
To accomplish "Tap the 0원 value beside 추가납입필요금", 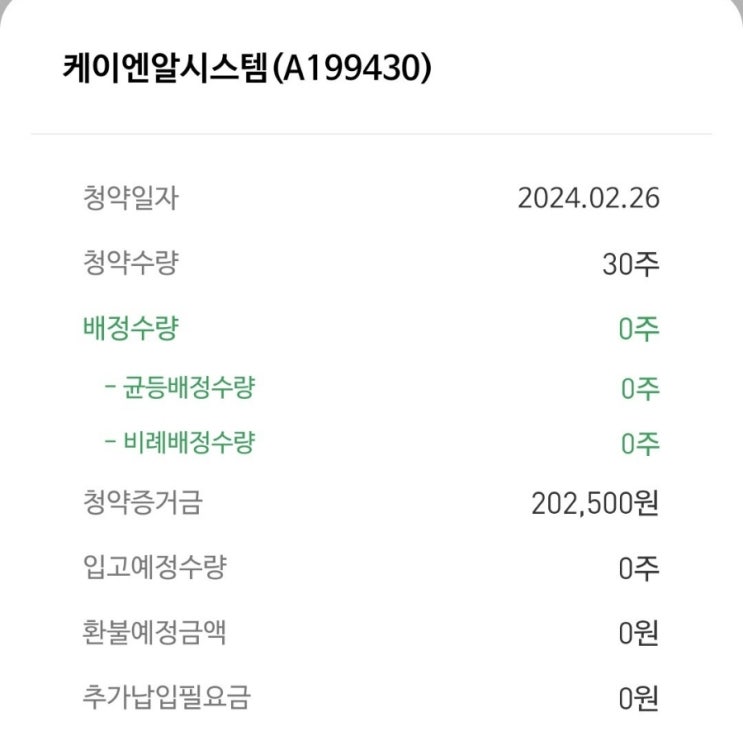I will pyautogui.click(x=639, y=697).
